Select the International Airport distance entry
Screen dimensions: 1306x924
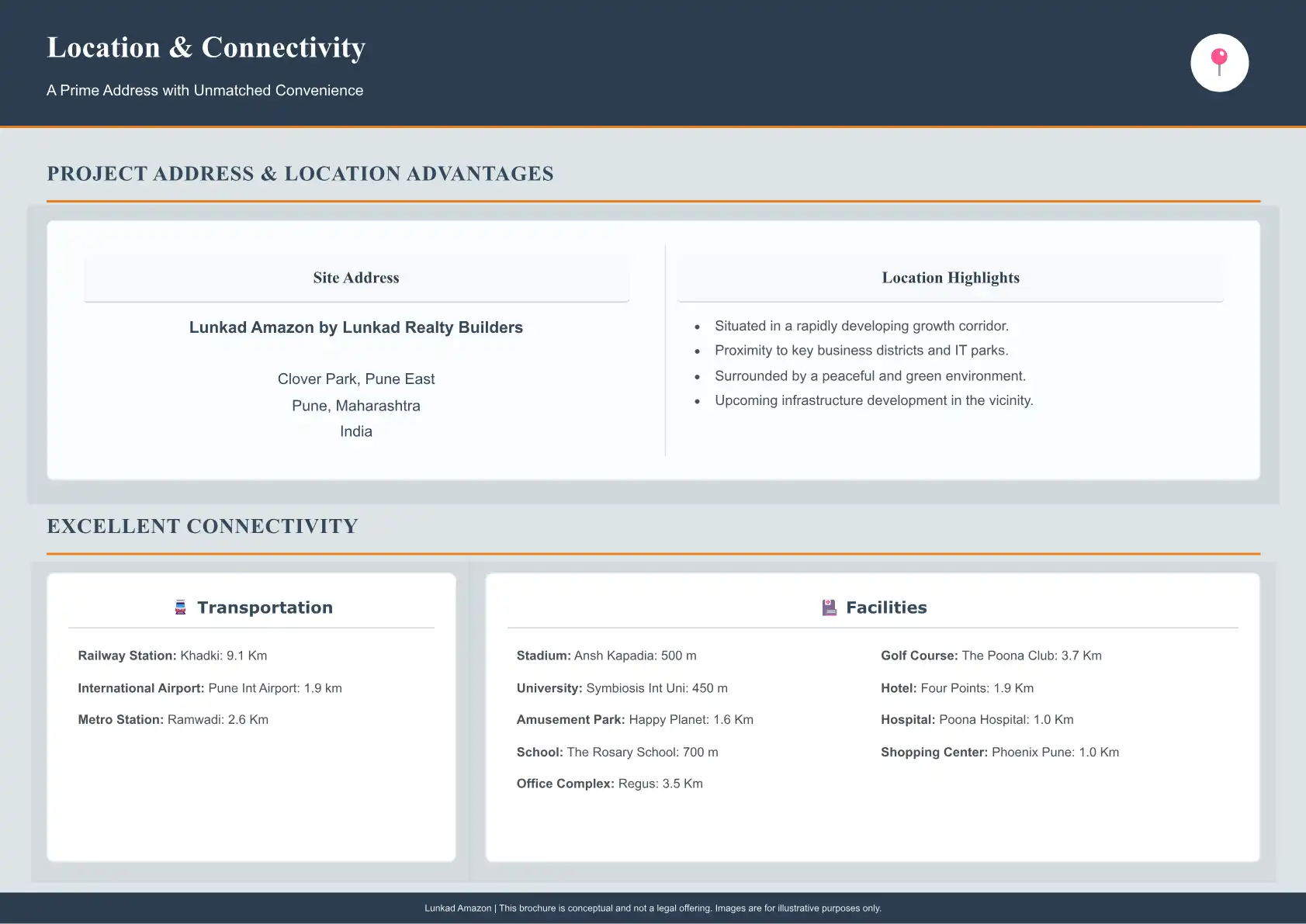click(x=210, y=688)
